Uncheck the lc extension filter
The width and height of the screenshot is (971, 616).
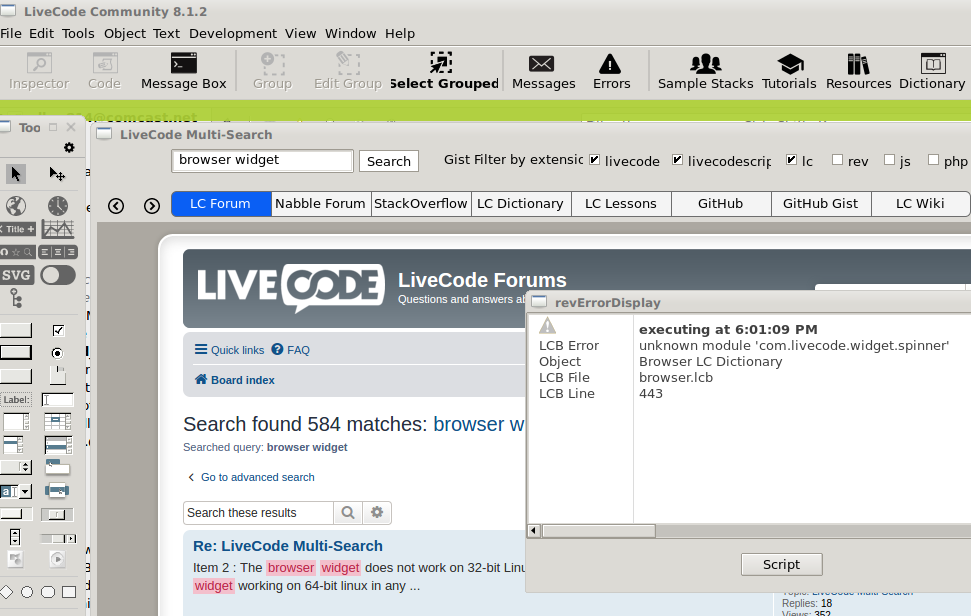(x=791, y=160)
